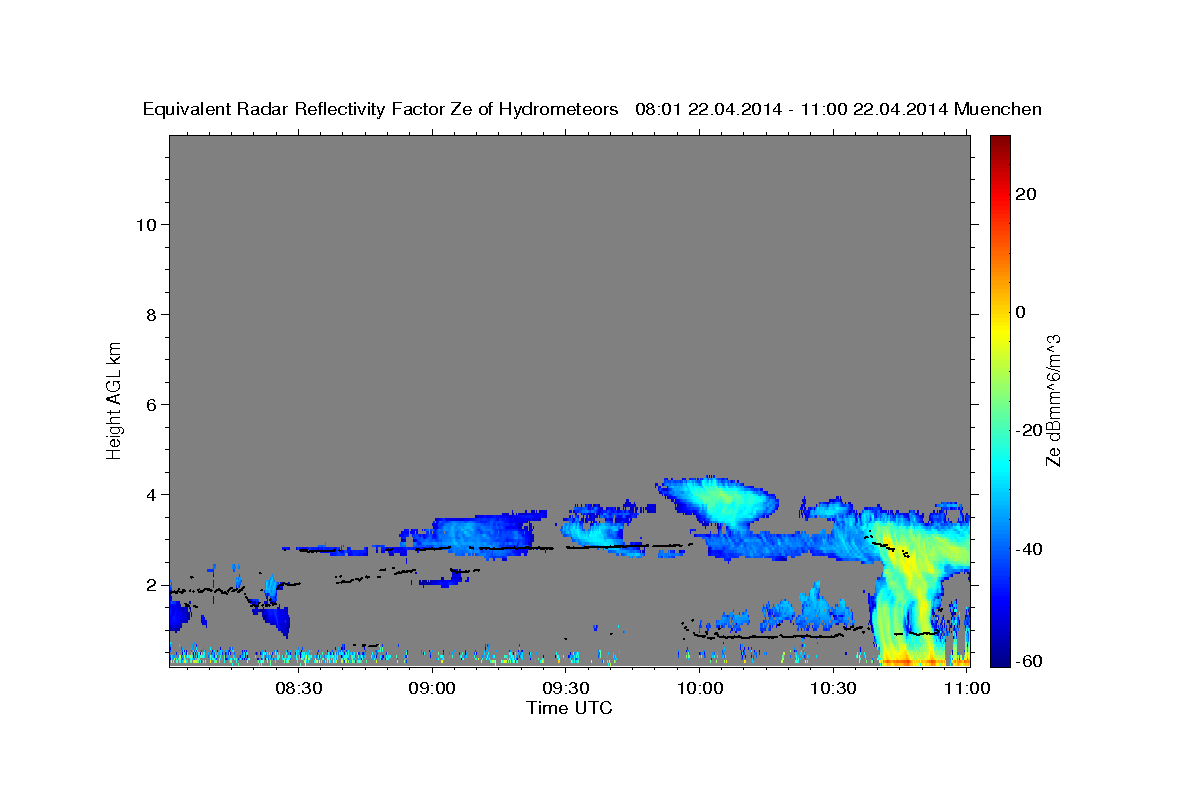
Task: Click the colorbar value -20
Action: click(x=1028, y=430)
